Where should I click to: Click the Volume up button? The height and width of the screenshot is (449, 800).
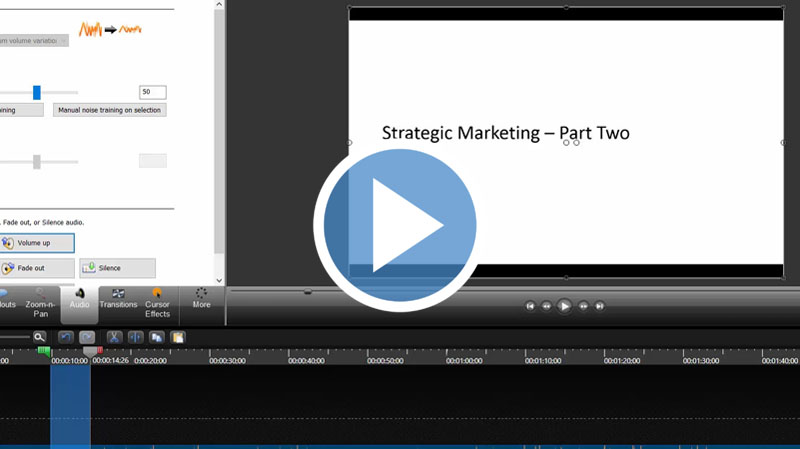[x=36, y=243]
